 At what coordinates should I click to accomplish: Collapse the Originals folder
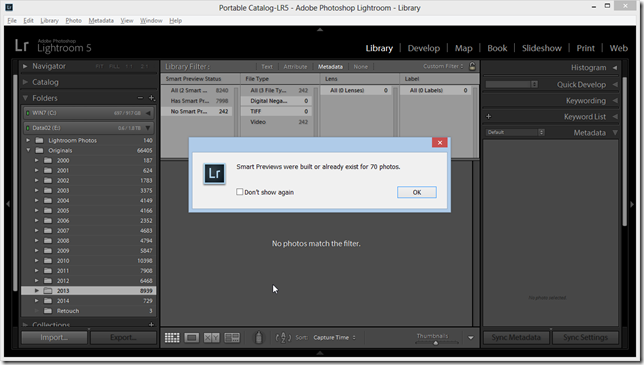[28, 150]
